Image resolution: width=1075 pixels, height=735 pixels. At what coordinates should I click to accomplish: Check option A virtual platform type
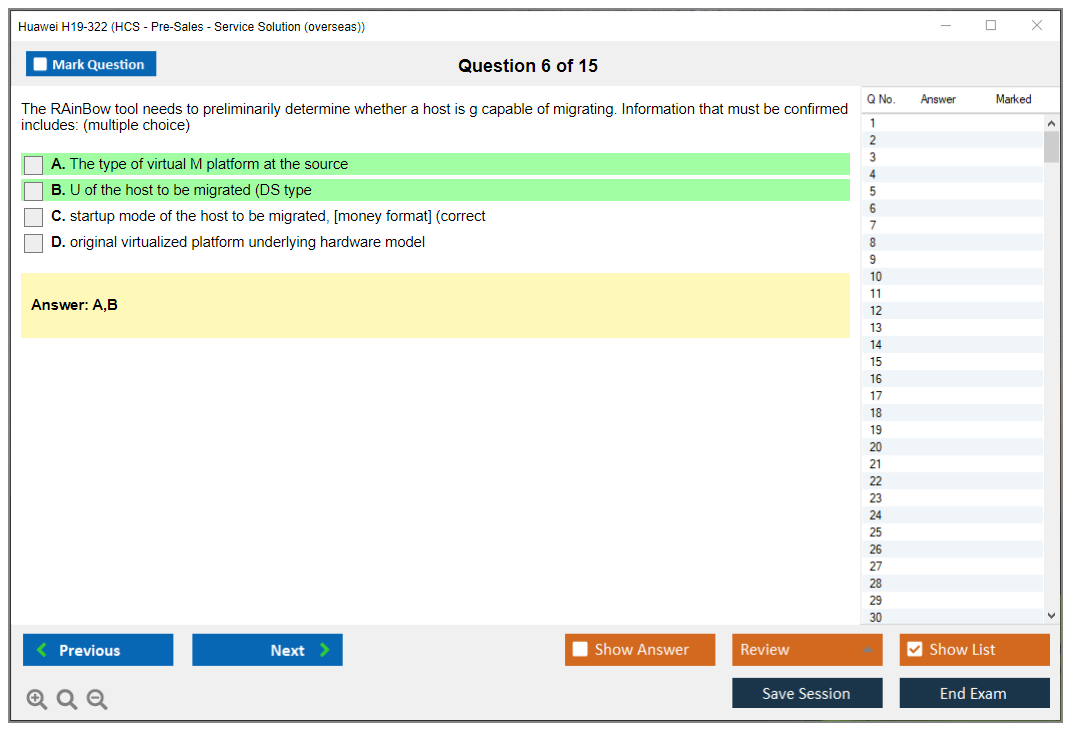(34, 165)
